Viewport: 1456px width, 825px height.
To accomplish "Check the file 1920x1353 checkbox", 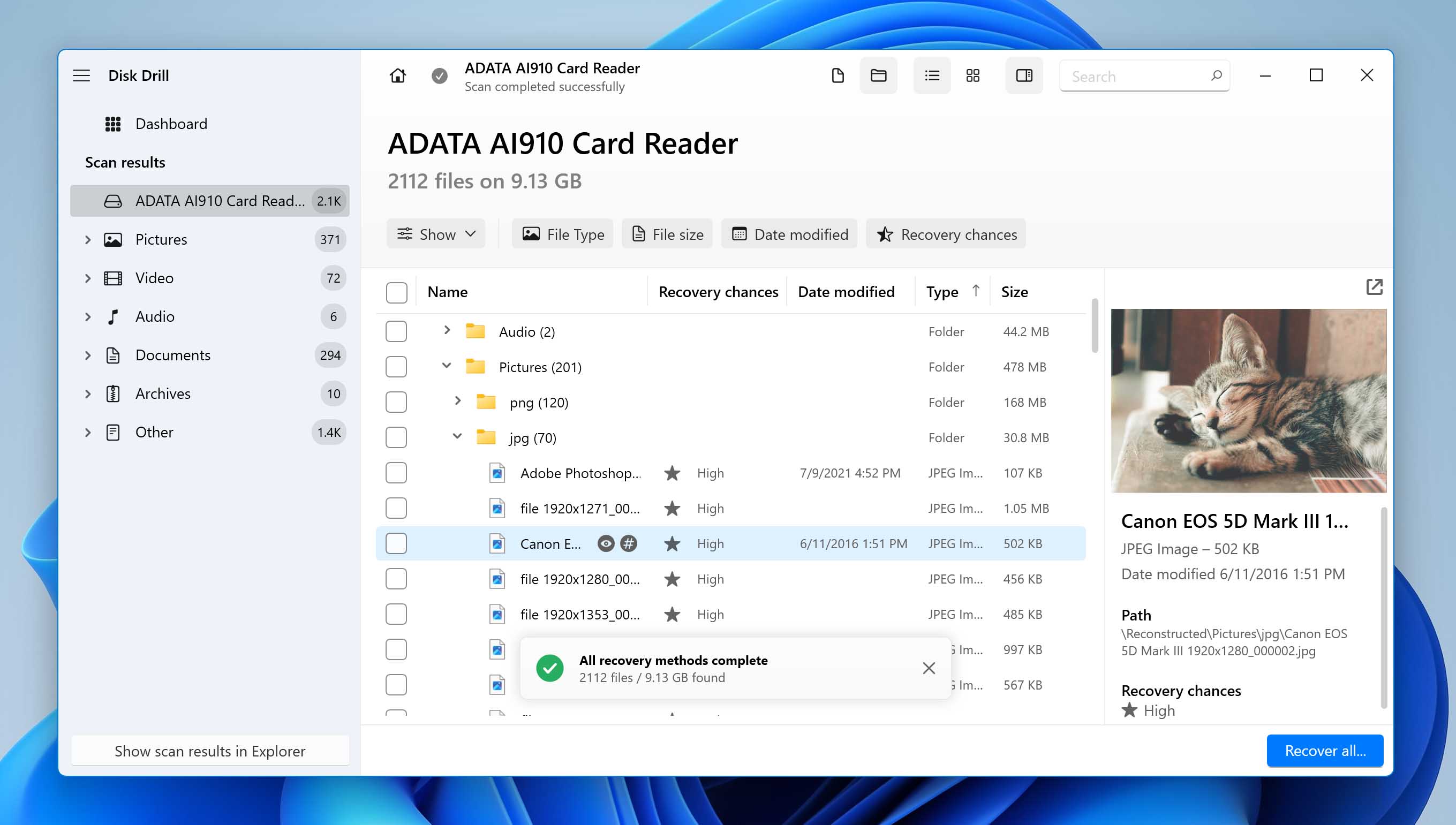I will pos(396,614).
